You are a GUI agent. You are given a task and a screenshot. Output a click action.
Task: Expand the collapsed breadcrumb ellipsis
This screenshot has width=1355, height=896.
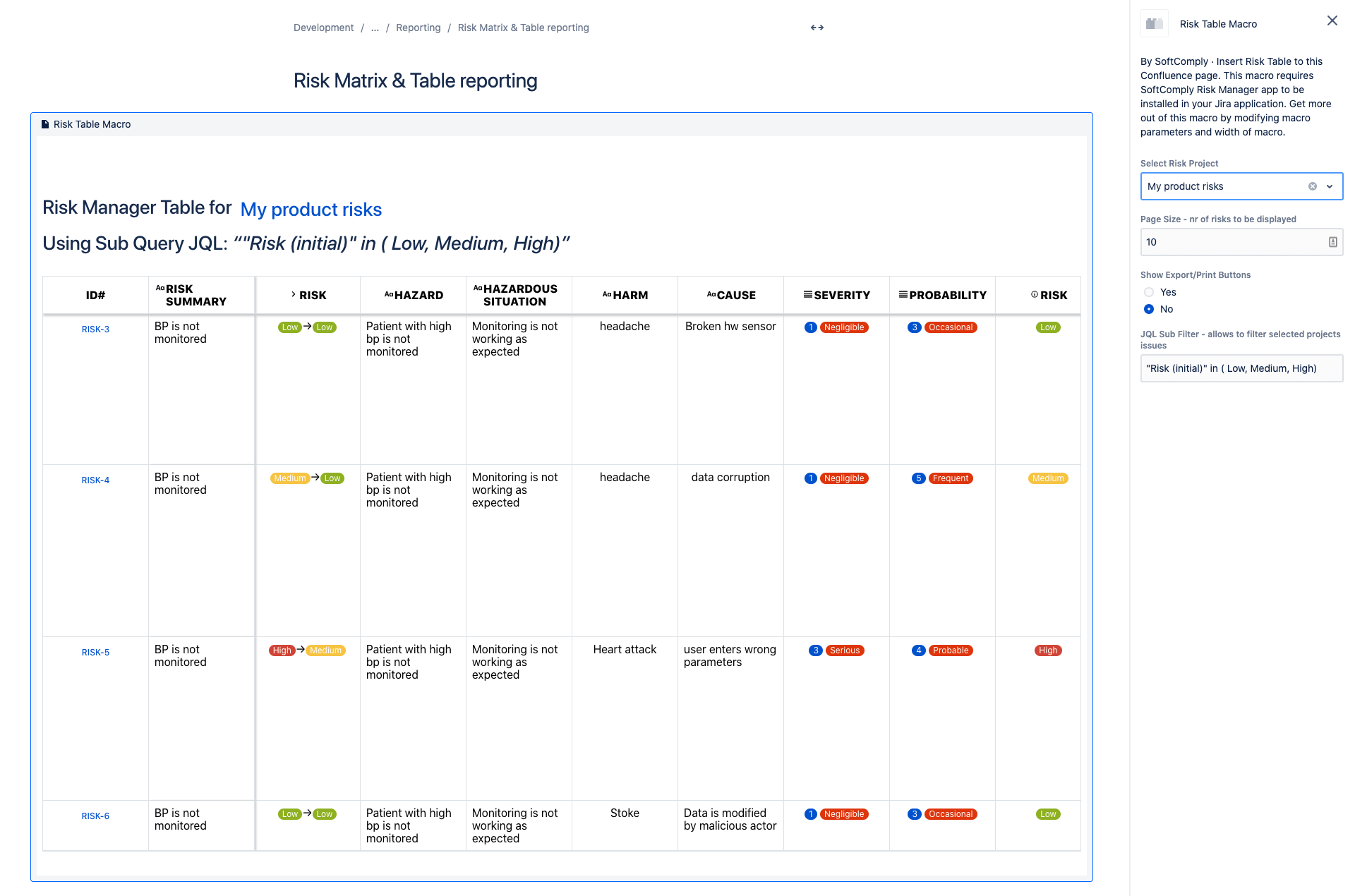pos(375,28)
